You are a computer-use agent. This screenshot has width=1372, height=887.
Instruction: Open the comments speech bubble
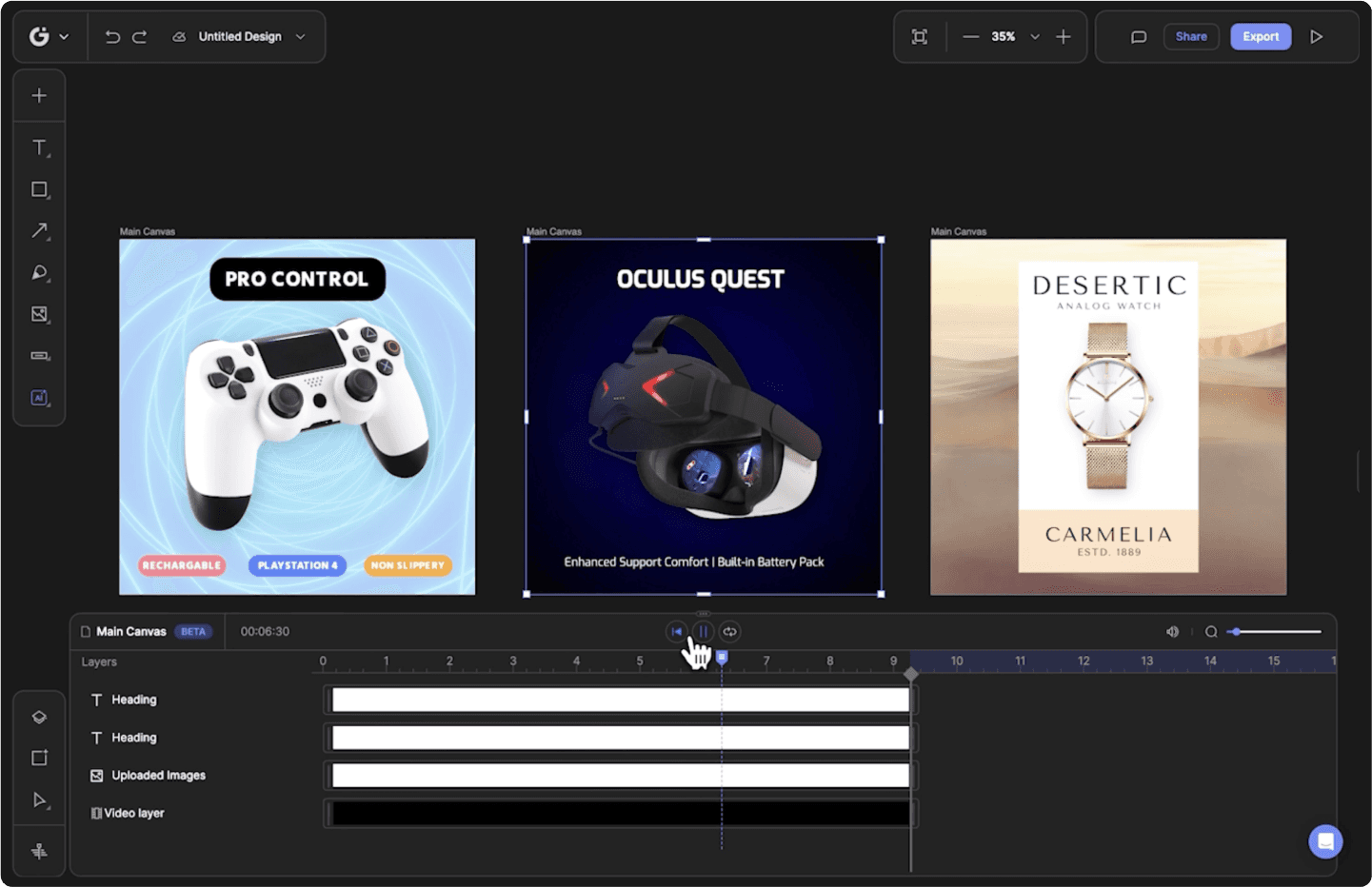[1138, 37]
